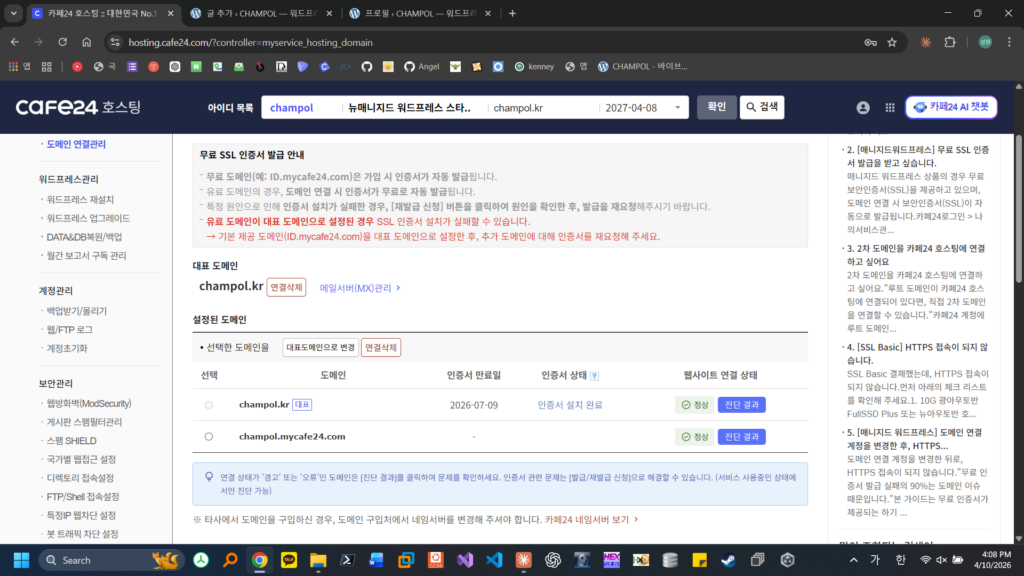Viewport: 1024px width, 576px height.
Task: Expand the tab search dropdown in Chrome
Action: click(x=13, y=13)
